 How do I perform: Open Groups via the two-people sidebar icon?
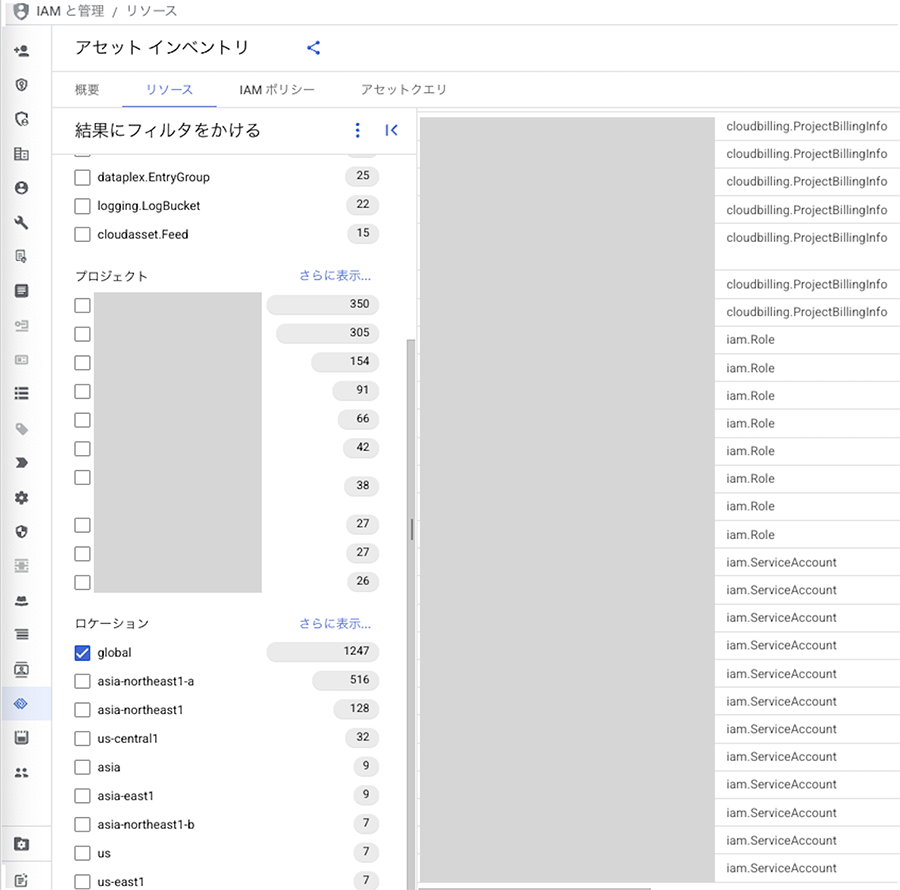[x=21, y=773]
